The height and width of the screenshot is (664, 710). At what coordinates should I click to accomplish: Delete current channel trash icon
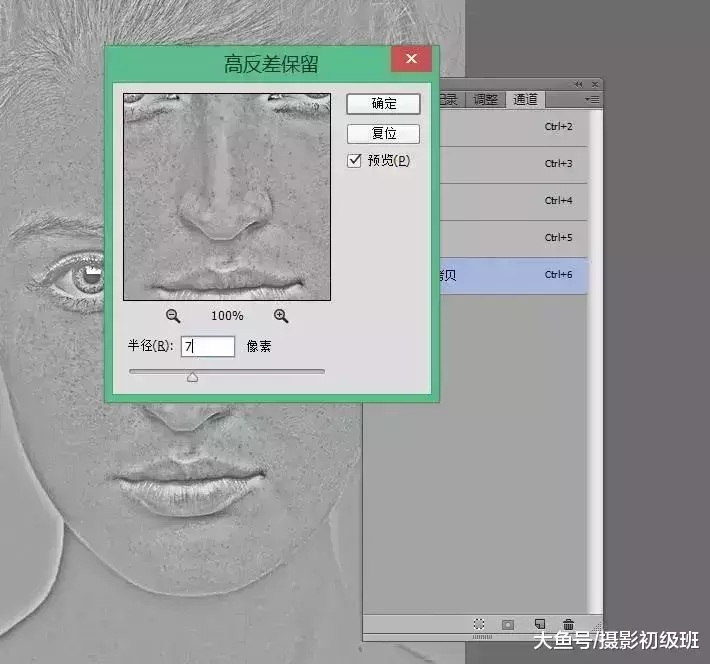(x=569, y=624)
